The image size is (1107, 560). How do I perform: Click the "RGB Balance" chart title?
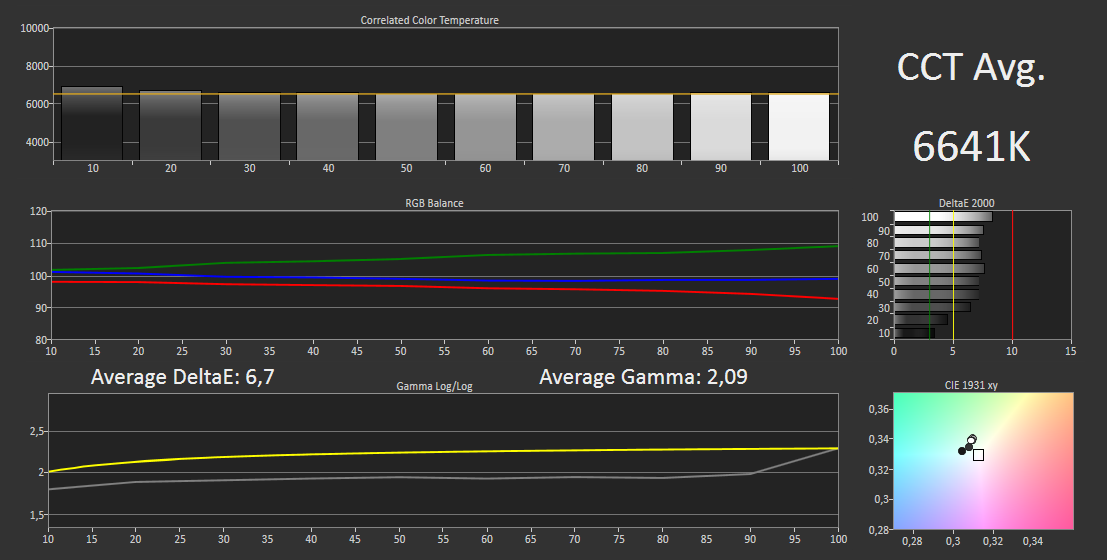coord(434,203)
